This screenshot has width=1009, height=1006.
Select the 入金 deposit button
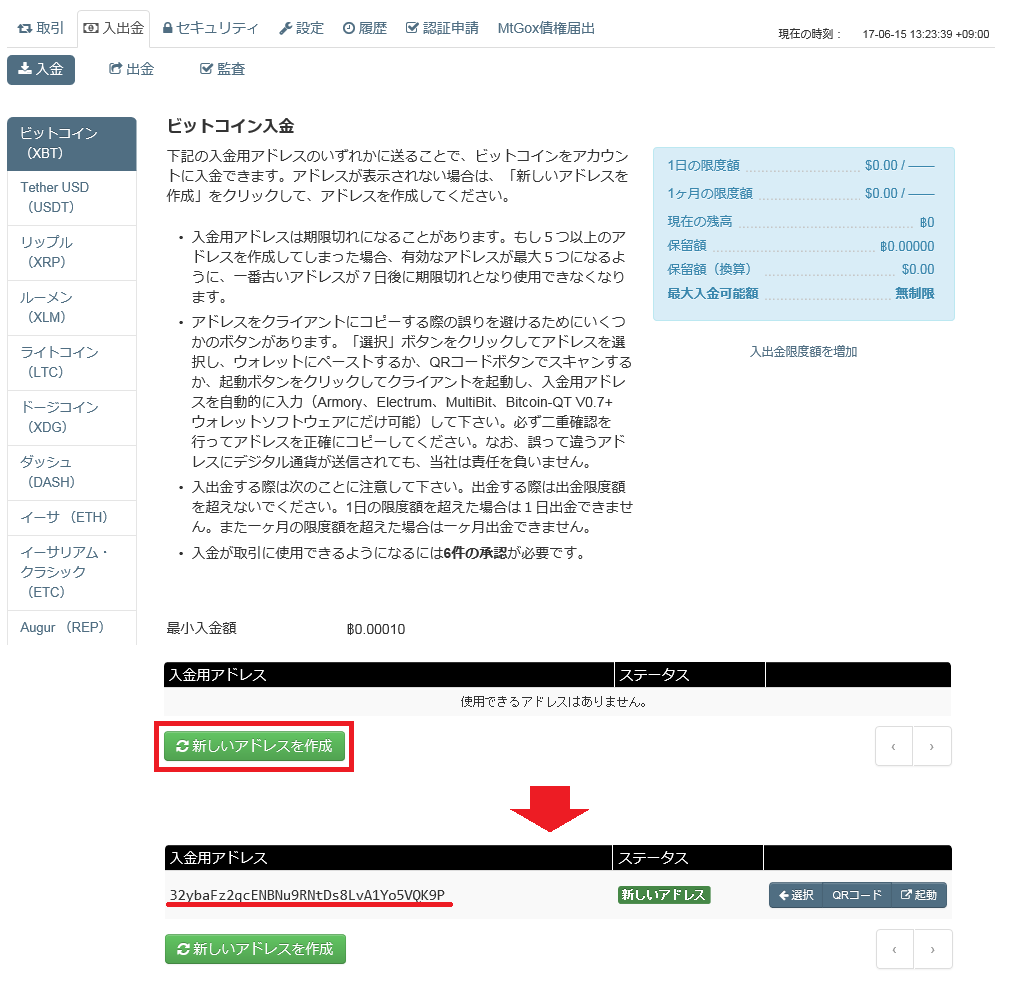pyautogui.click(x=41, y=69)
